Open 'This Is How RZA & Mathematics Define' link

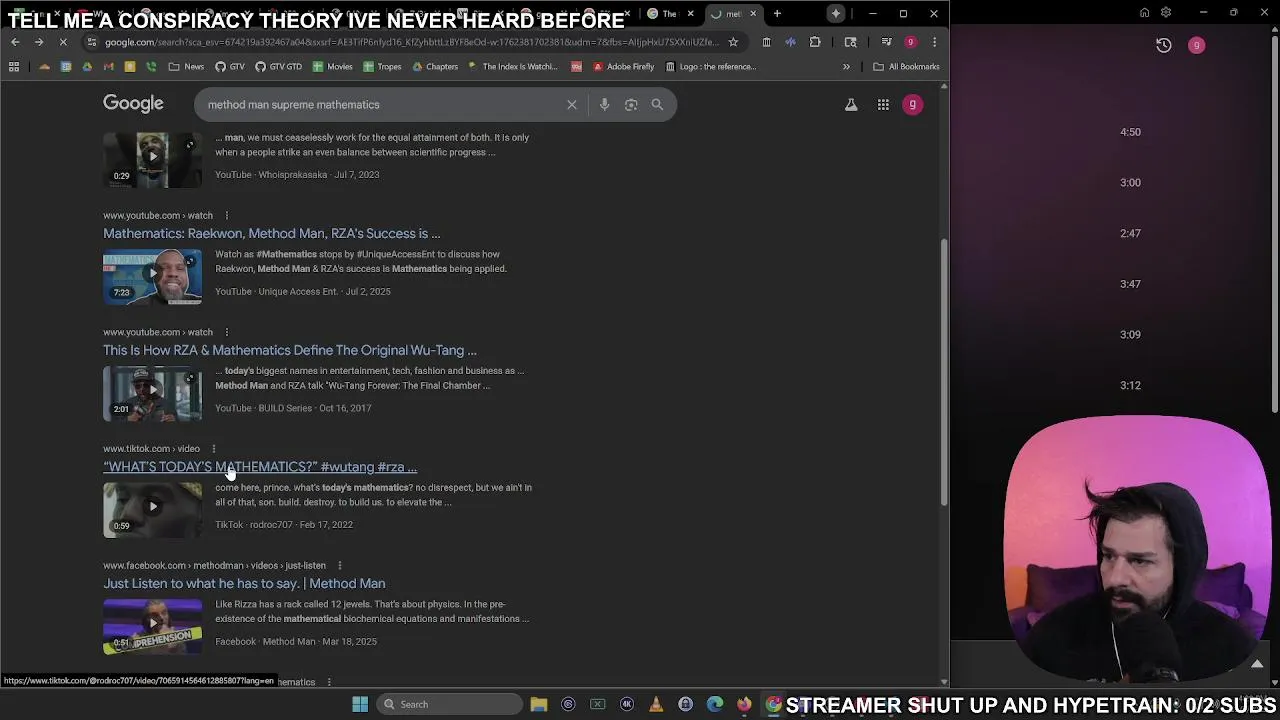point(290,351)
